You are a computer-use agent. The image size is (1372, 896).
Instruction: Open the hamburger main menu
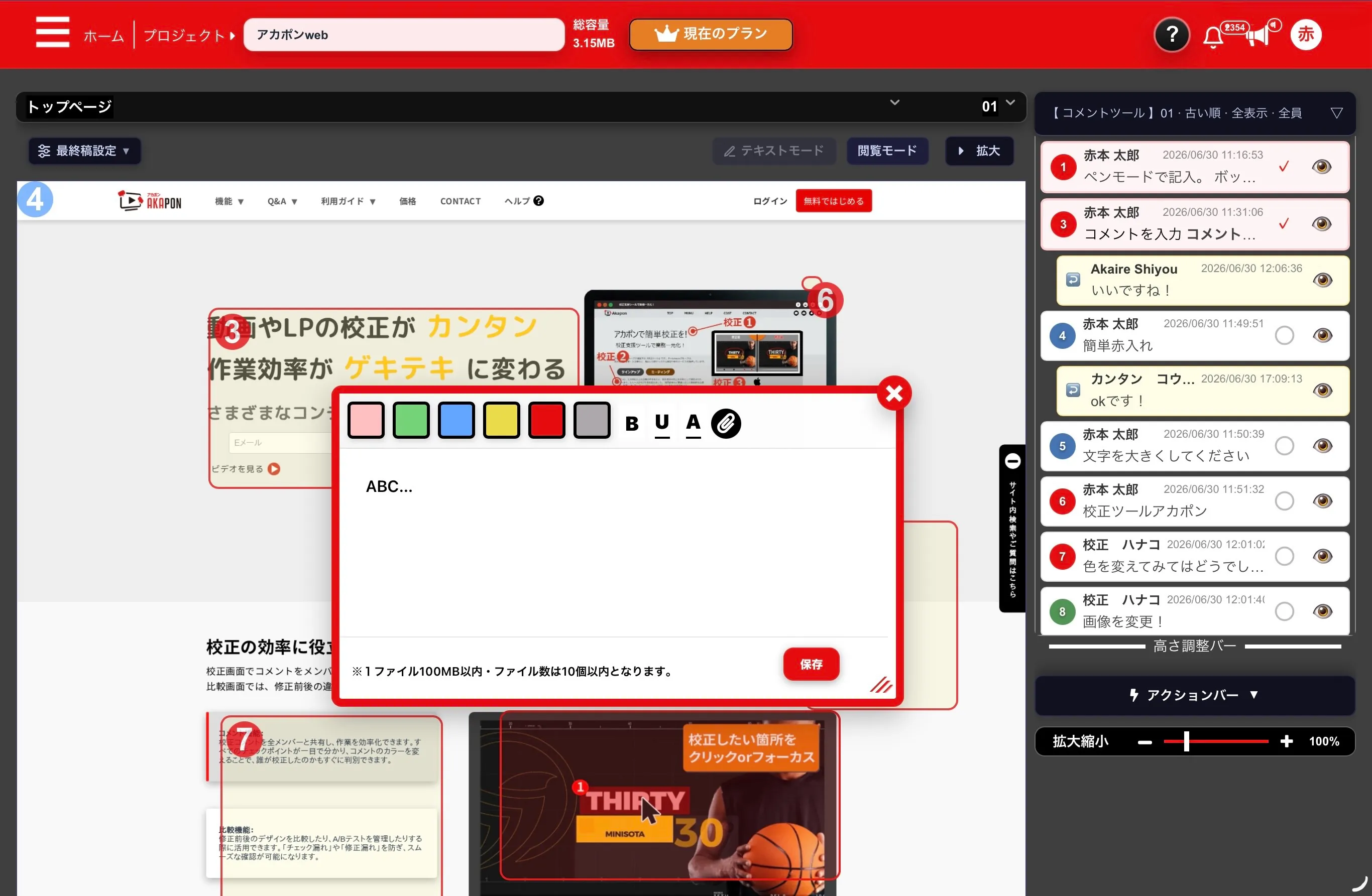(x=52, y=33)
